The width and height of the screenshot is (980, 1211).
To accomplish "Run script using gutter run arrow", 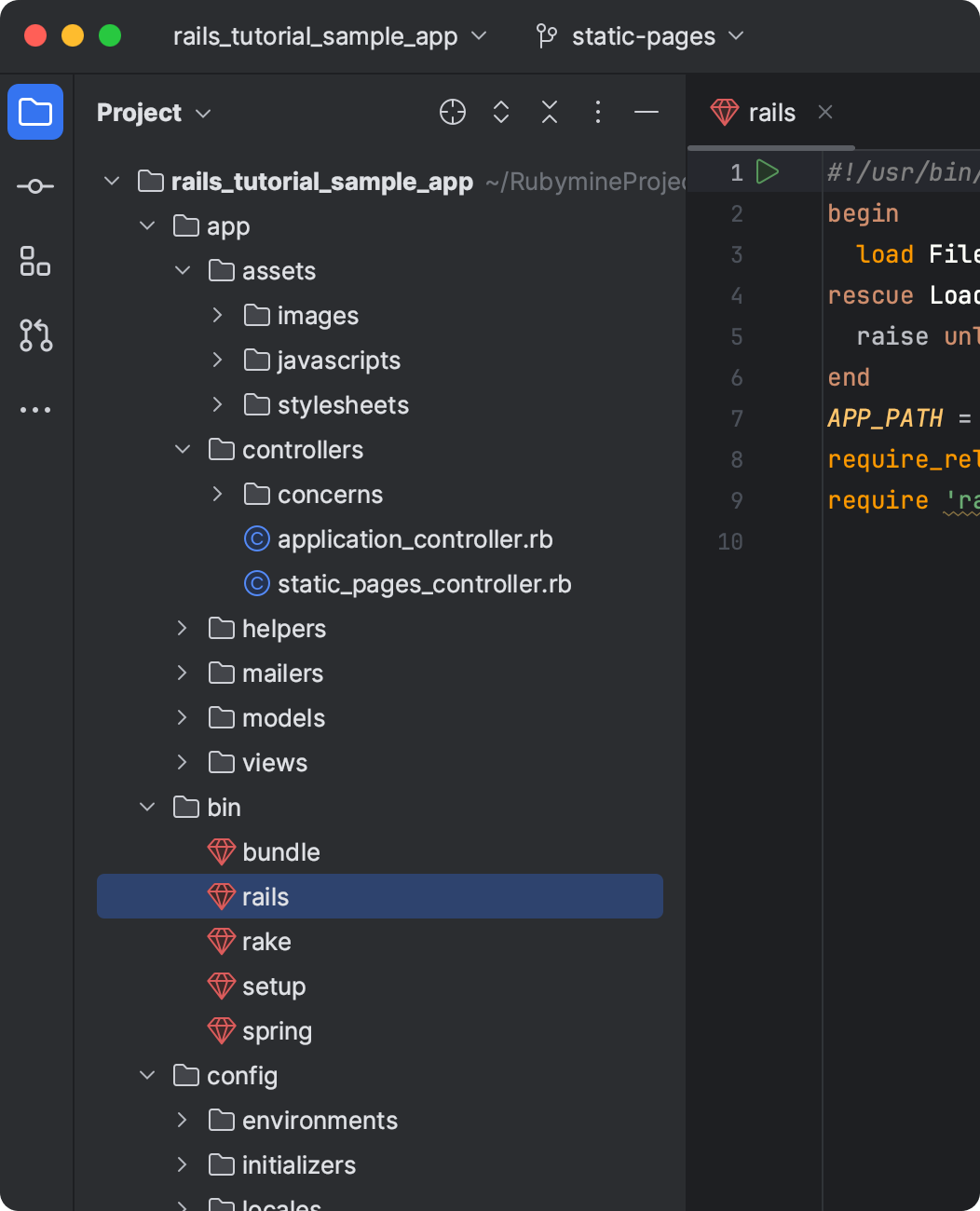I will tap(768, 172).
